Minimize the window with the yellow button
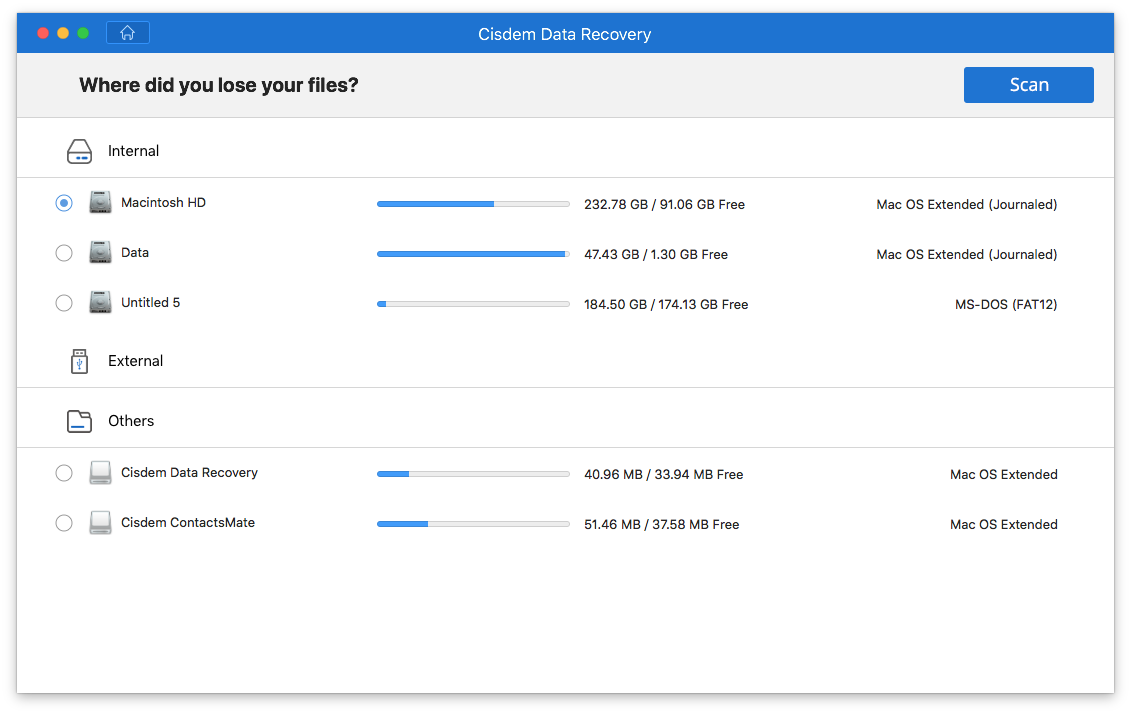Screen dimensions: 1131x714 click(63, 33)
